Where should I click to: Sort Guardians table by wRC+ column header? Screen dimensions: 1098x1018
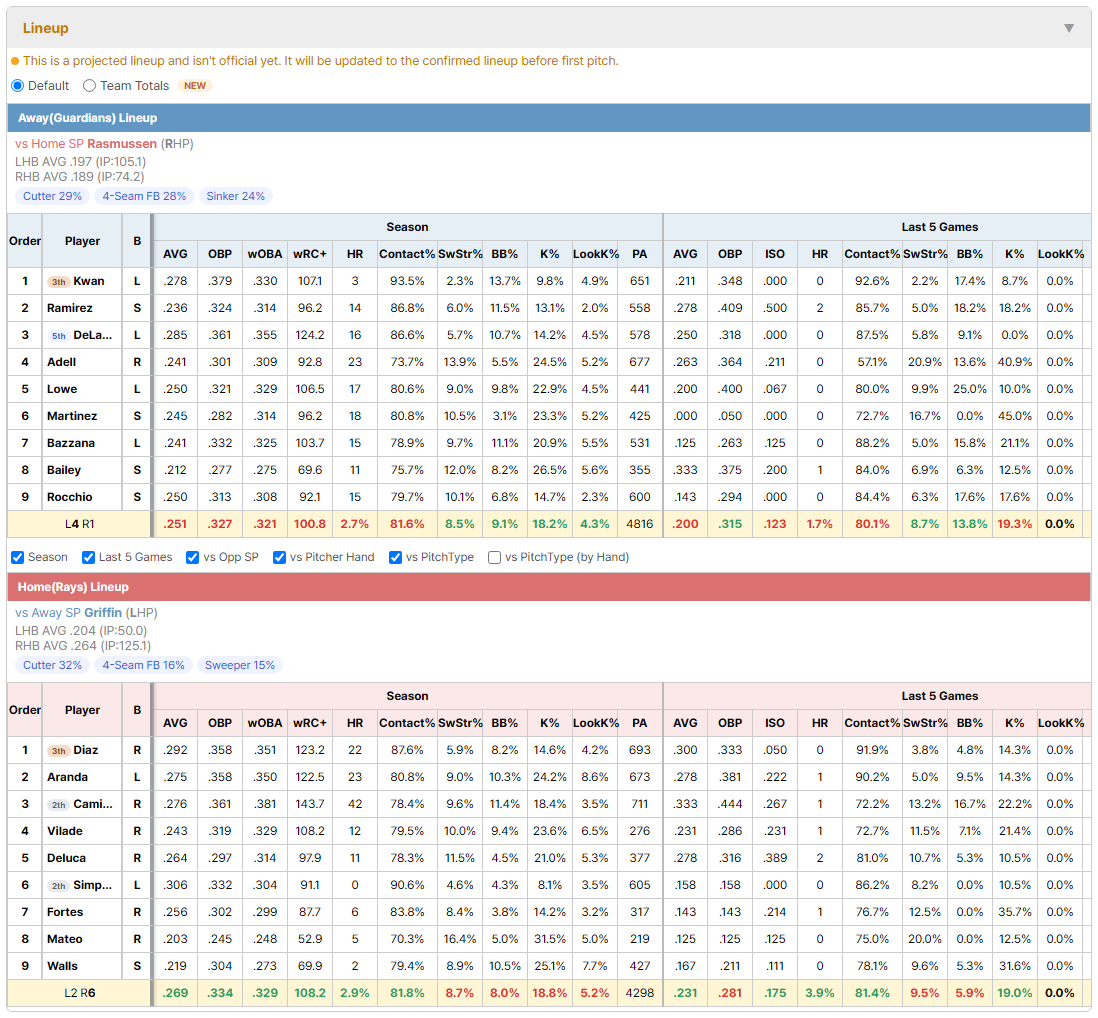[x=310, y=254]
